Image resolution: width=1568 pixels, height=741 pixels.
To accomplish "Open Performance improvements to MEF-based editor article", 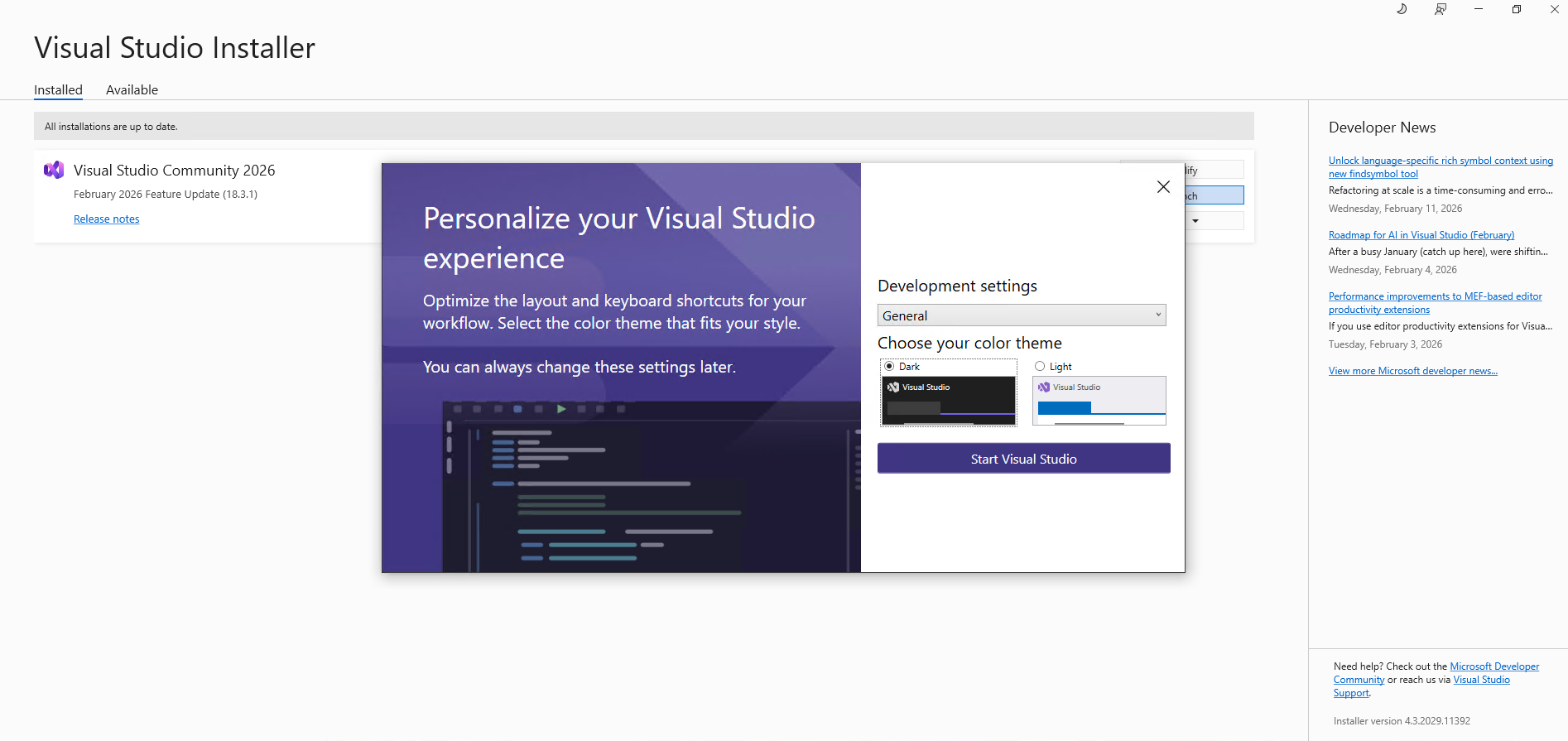I will pyautogui.click(x=1436, y=303).
